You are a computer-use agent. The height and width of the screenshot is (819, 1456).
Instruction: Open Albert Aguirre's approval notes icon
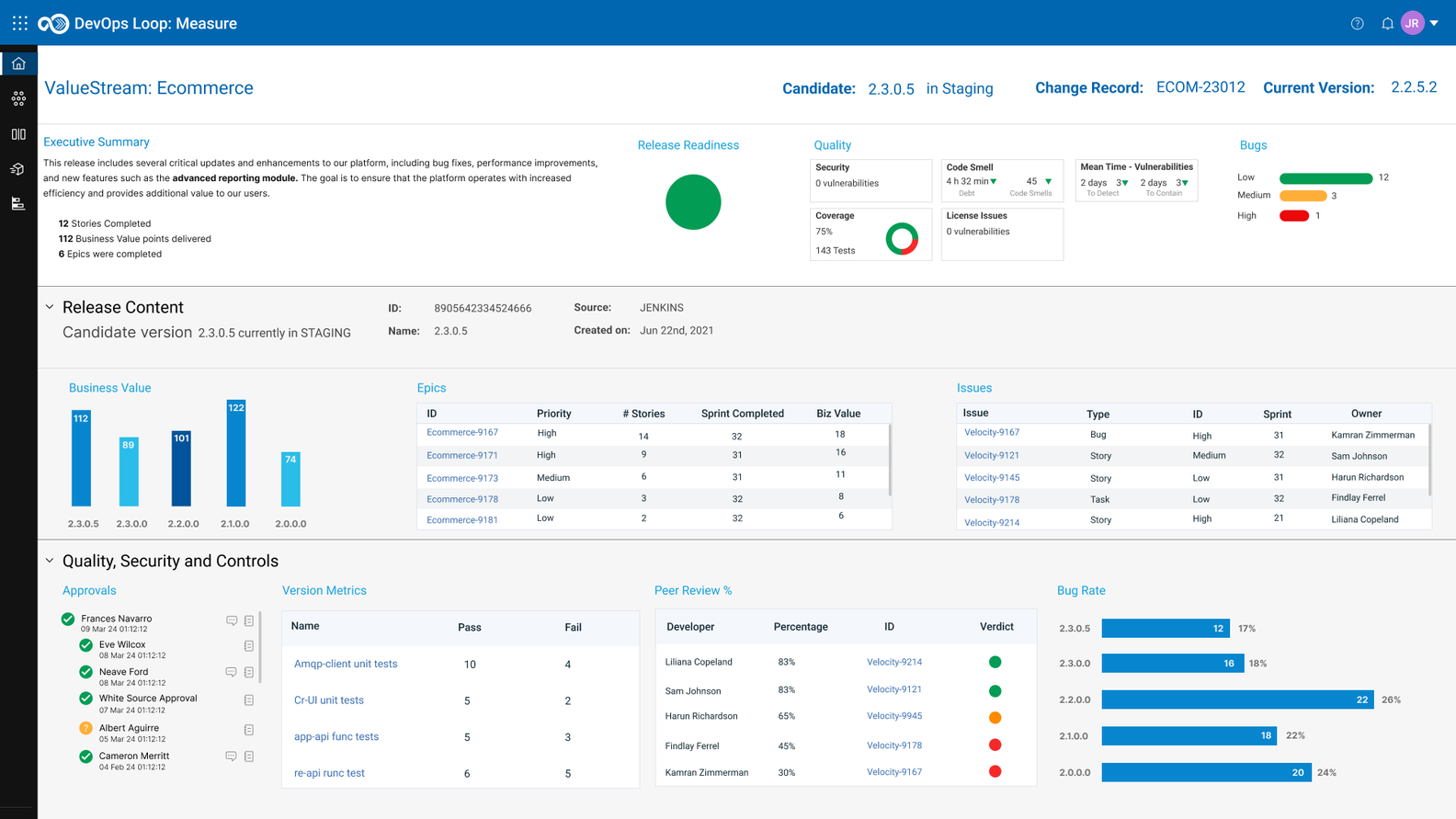point(249,730)
